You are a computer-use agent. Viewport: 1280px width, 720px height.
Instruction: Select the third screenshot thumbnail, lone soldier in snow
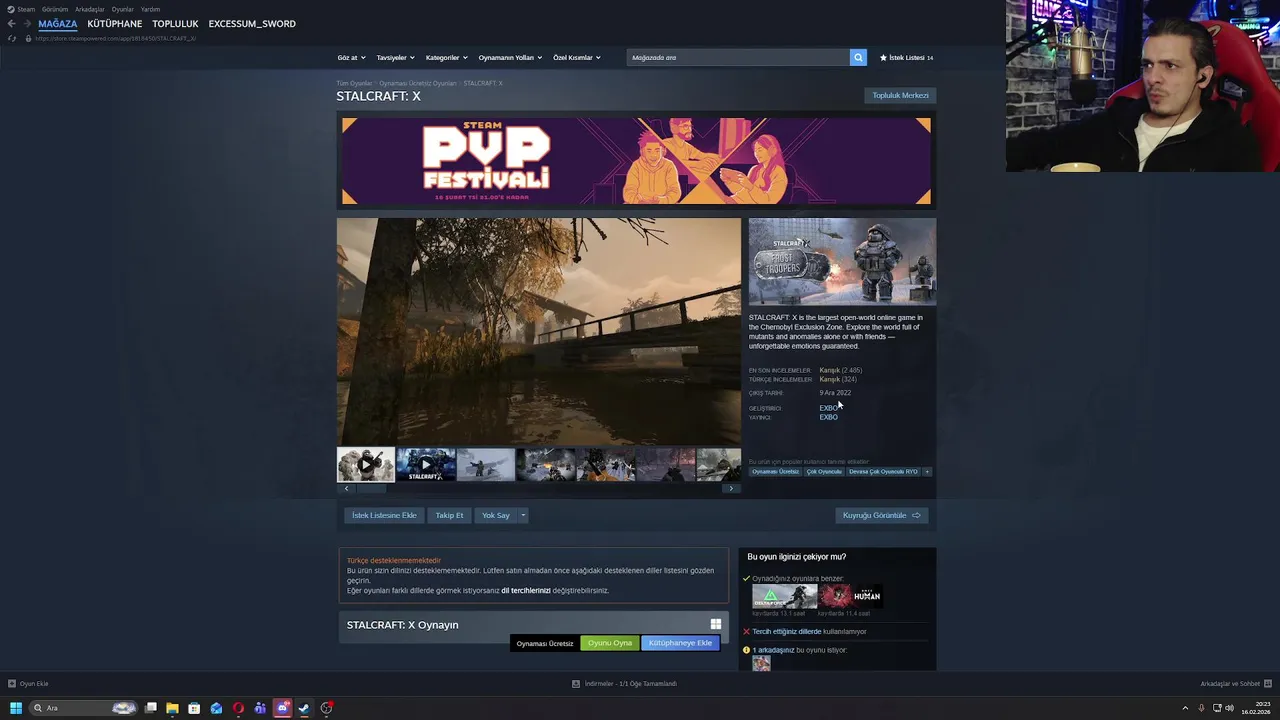[x=486, y=464]
